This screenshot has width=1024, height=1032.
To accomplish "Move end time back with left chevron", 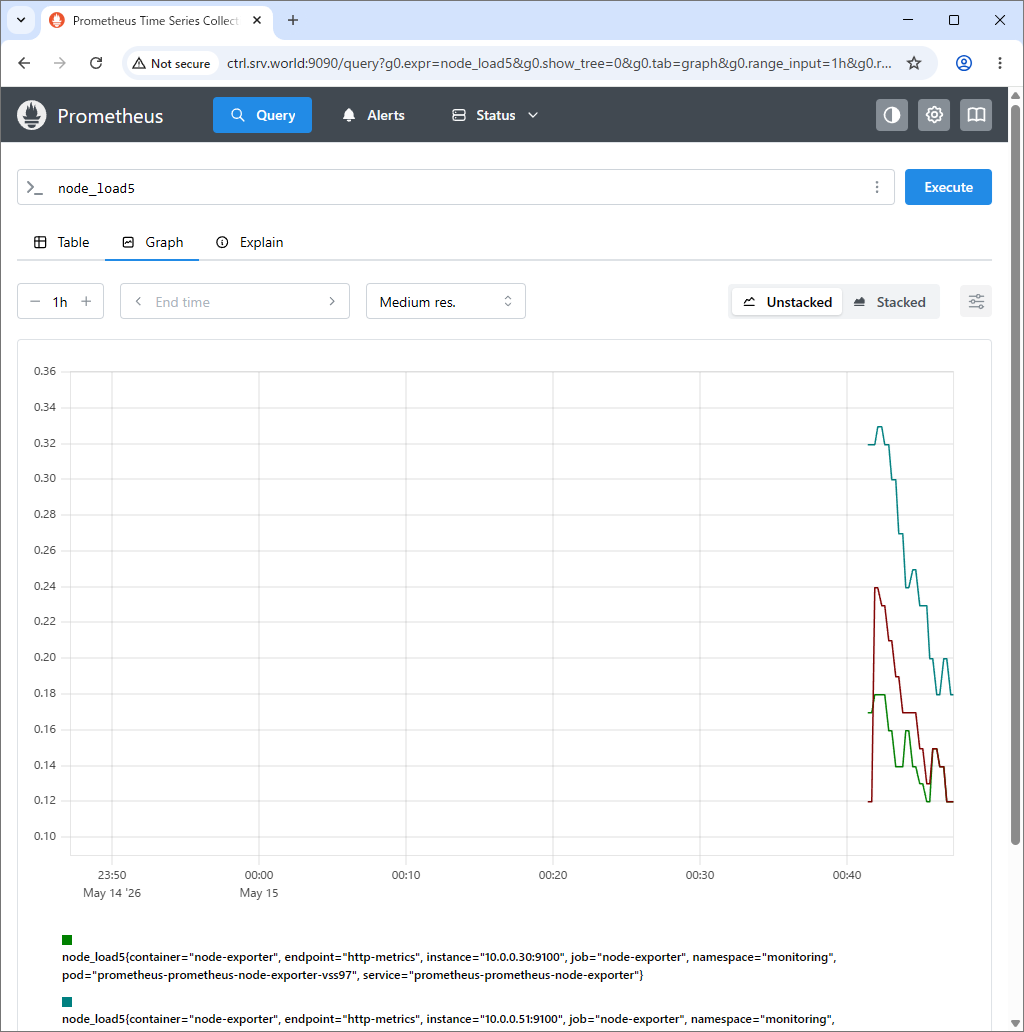I will [138, 301].
